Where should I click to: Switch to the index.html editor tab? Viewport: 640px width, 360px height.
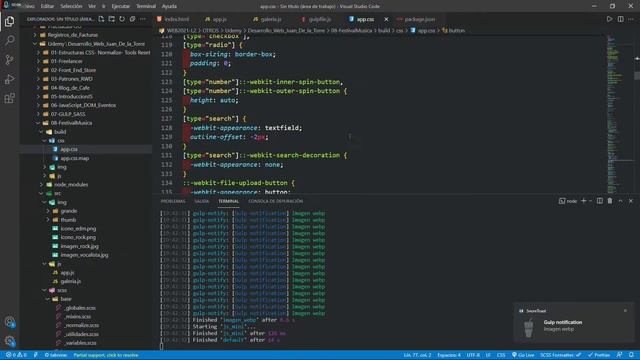[x=177, y=19]
